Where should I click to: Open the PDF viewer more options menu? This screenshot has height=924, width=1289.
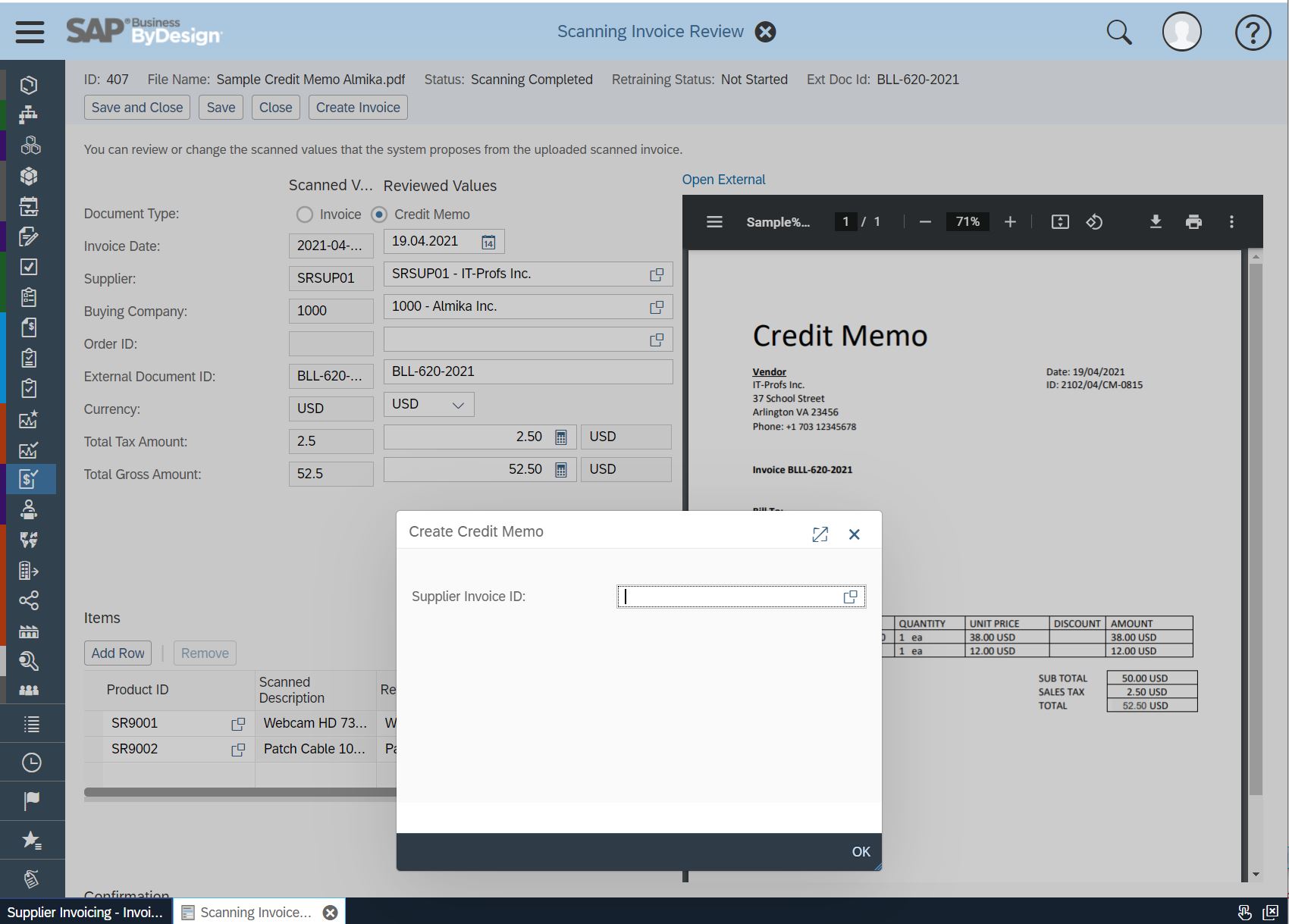point(1231,222)
